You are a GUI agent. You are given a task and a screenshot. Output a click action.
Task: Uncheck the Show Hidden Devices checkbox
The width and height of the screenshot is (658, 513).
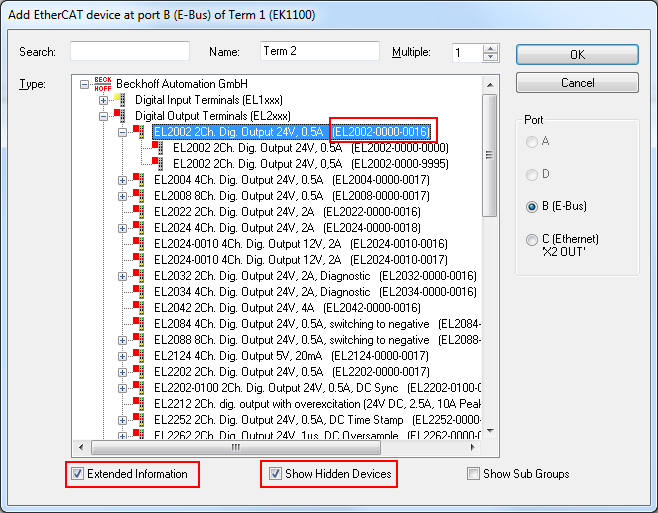point(275,474)
